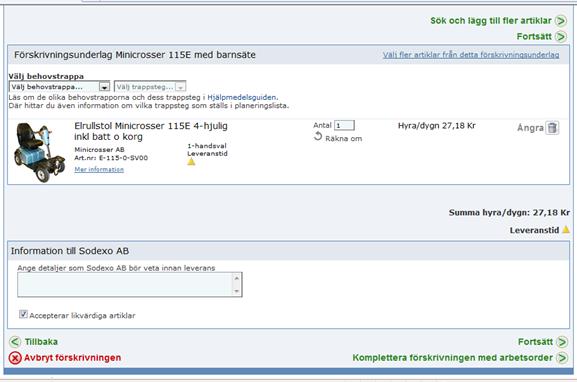Click scroll down arrow in details text area

(237, 291)
